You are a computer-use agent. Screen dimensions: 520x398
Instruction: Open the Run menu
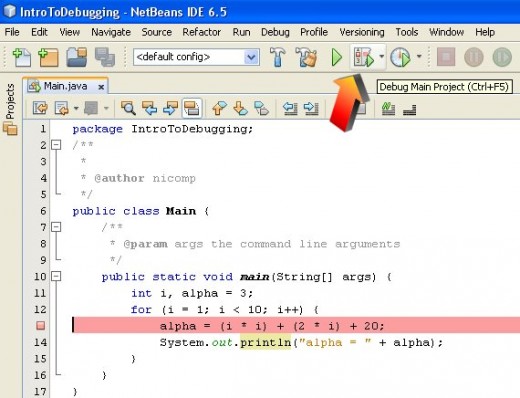241,32
